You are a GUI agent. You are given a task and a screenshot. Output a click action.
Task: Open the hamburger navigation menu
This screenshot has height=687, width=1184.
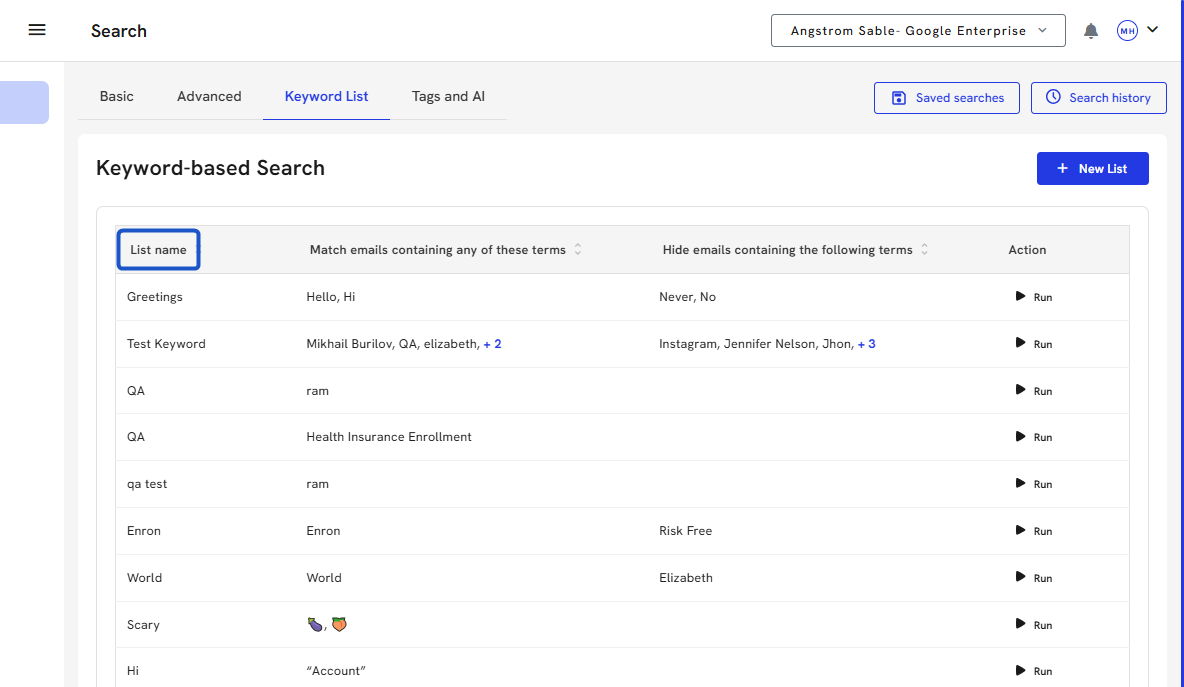click(x=37, y=30)
